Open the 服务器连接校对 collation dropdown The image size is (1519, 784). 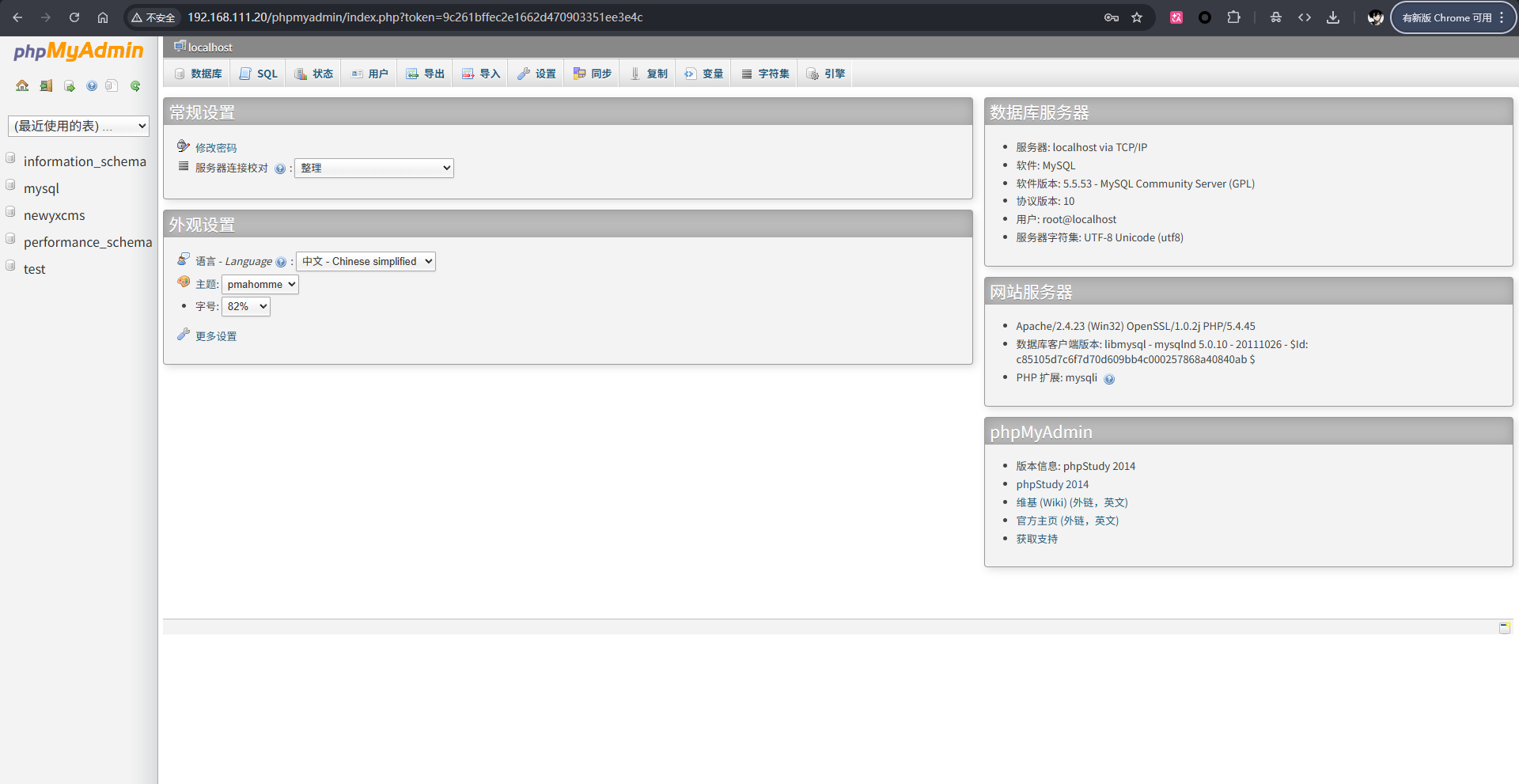[x=374, y=168]
